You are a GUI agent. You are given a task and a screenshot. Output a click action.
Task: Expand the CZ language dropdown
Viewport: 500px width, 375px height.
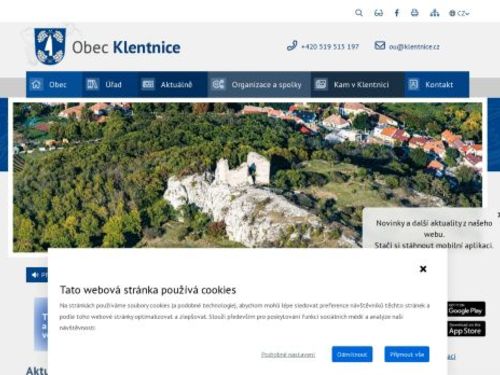click(x=459, y=13)
